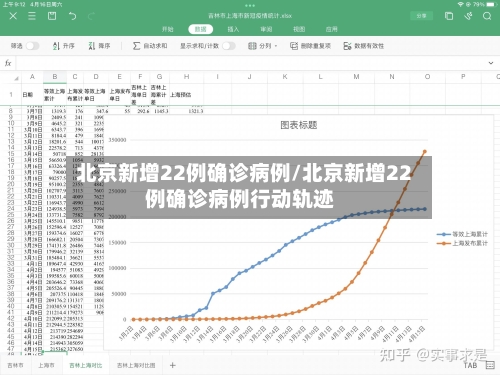Select column B header
Screen dimensions: 500x375
[55, 77]
